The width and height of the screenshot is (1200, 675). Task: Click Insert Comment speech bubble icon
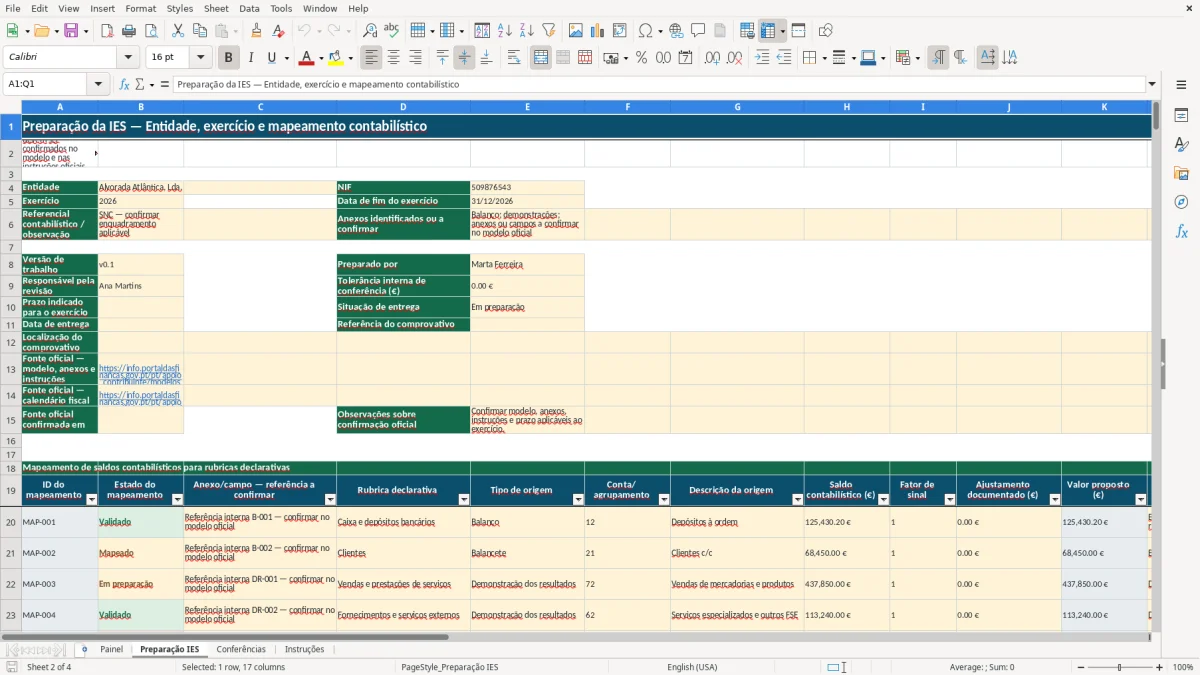point(698,31)
